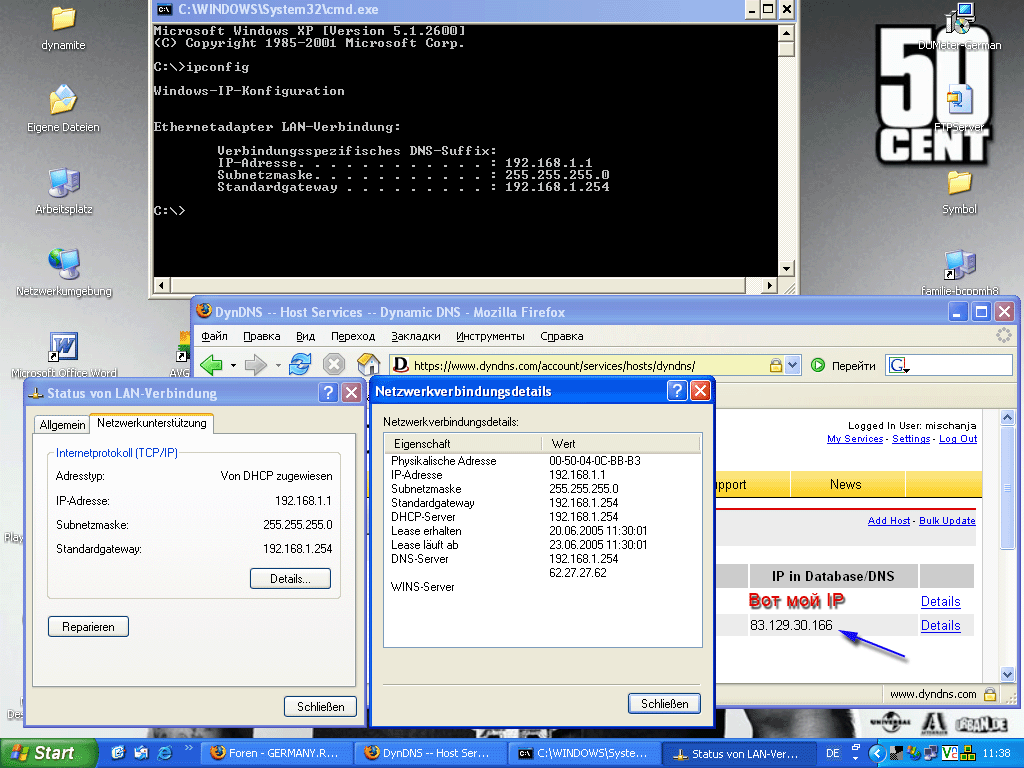Expand quick launch overflow chevron
This screenshot has width=1024, height=768.
coord(189,748)
